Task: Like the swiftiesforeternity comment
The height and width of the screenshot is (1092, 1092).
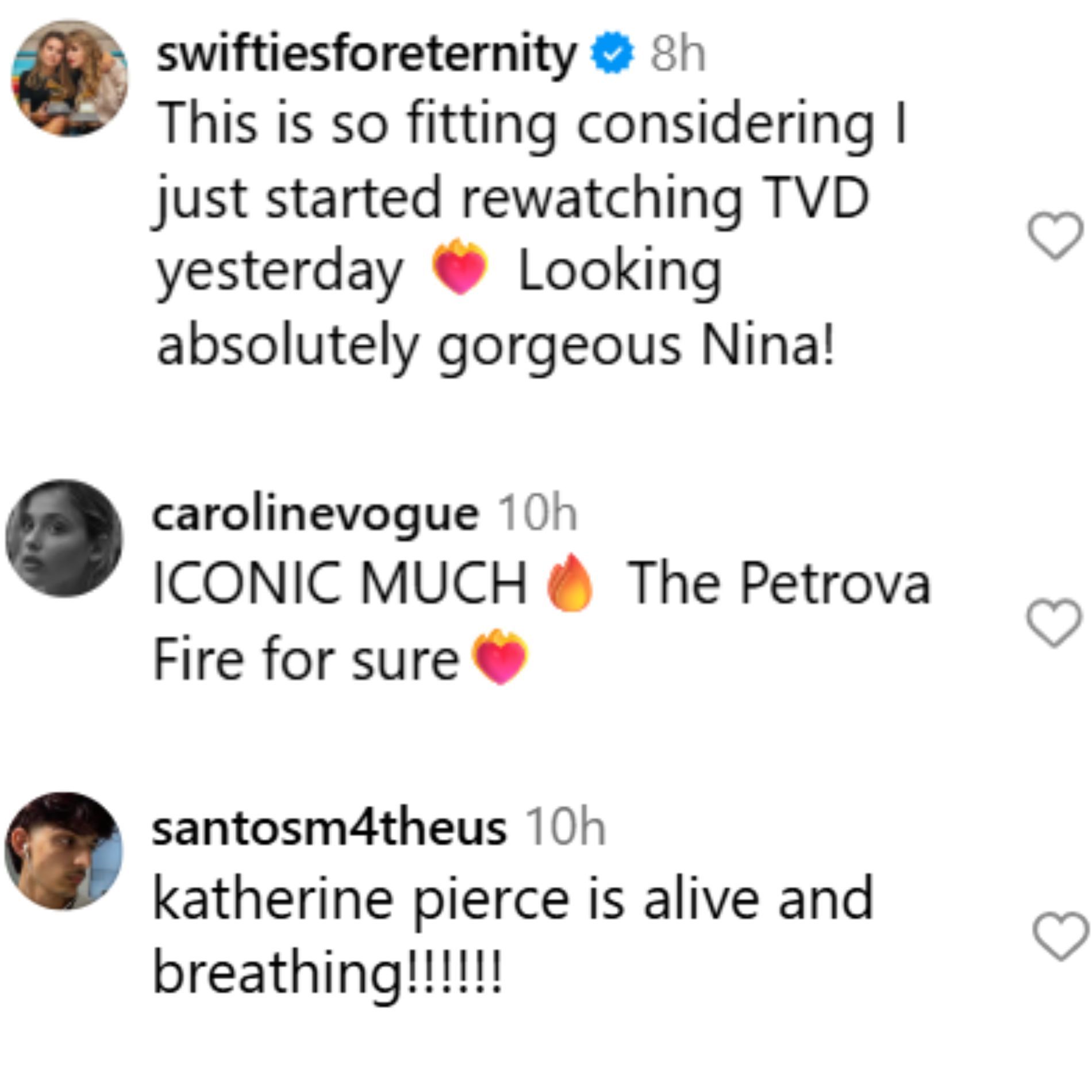Action: pos(1055,236)
